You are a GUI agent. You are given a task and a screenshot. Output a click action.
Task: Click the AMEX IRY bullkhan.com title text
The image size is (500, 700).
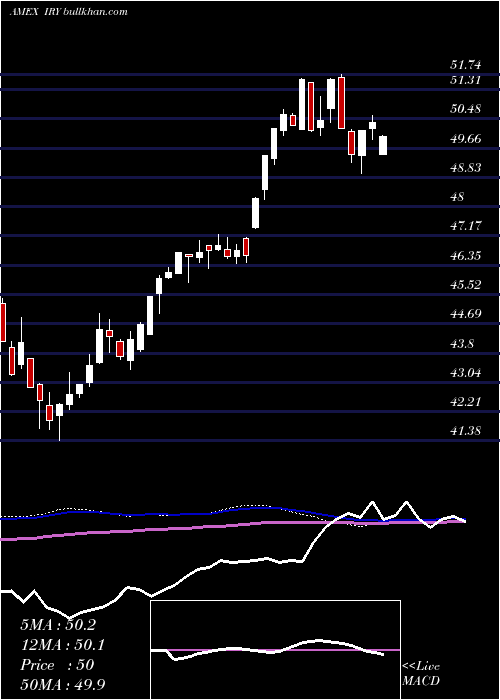[68, 11]
